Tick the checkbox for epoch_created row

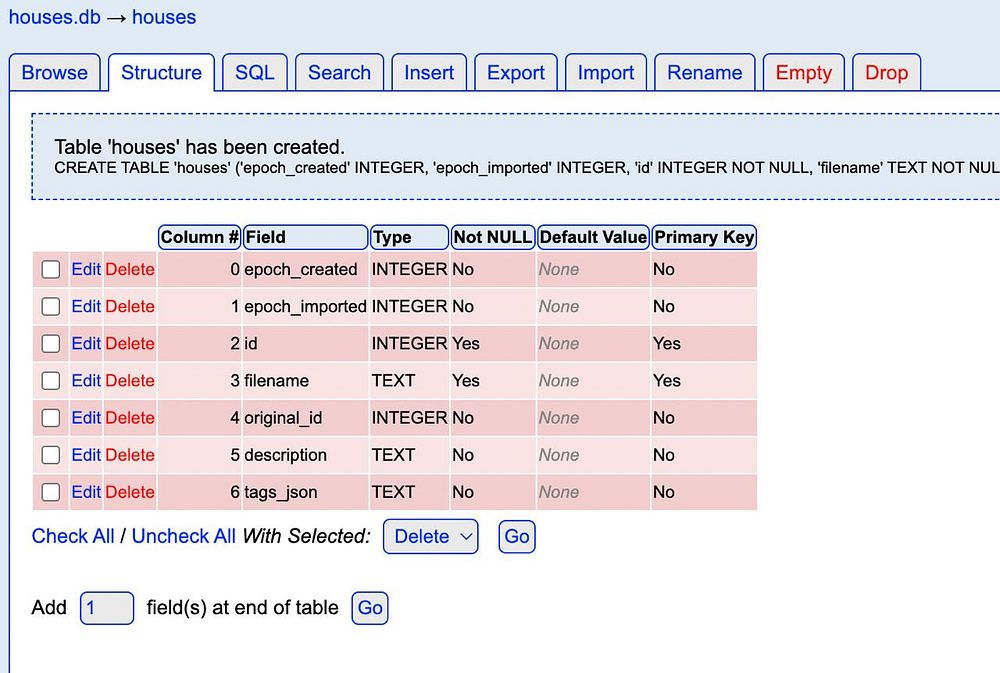click(50, 269)
